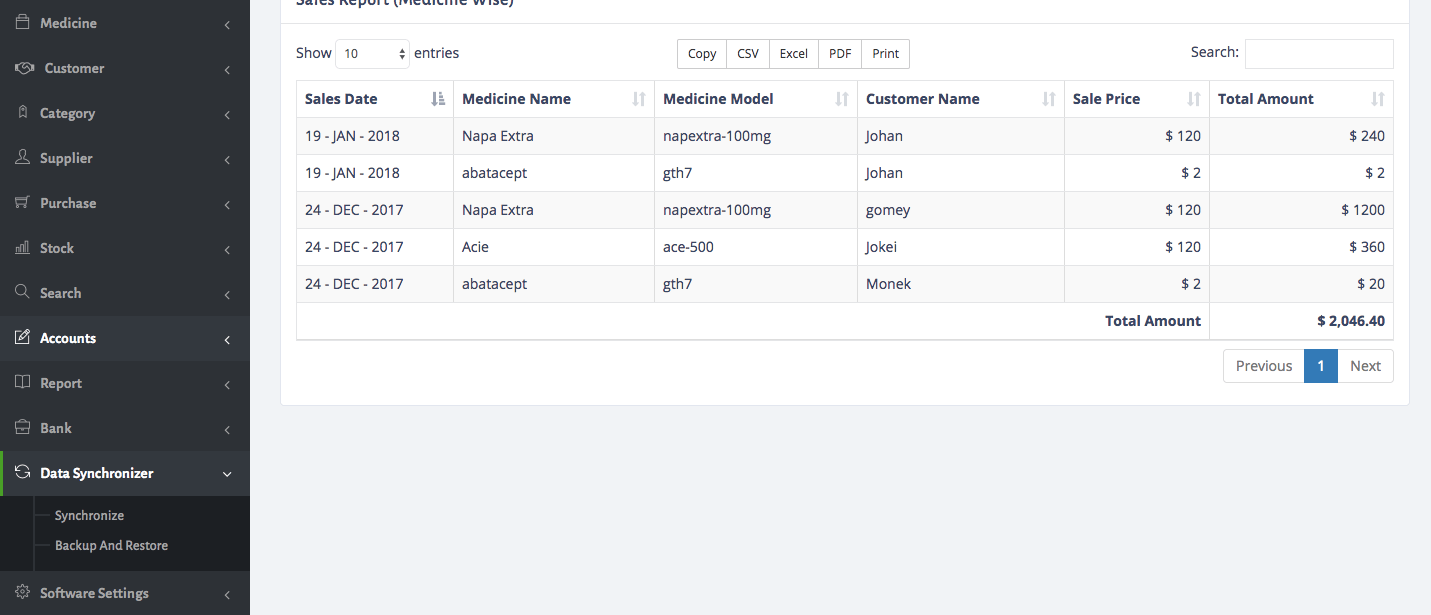Image resolution: width=1431 pixels, height=615 pixels.
Task: Open the Purchase section
Action: (x=68, y=203)
